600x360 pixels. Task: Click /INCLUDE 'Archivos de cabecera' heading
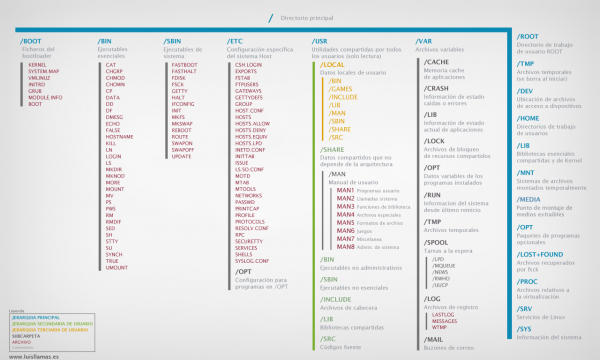[x=336, y=300]
